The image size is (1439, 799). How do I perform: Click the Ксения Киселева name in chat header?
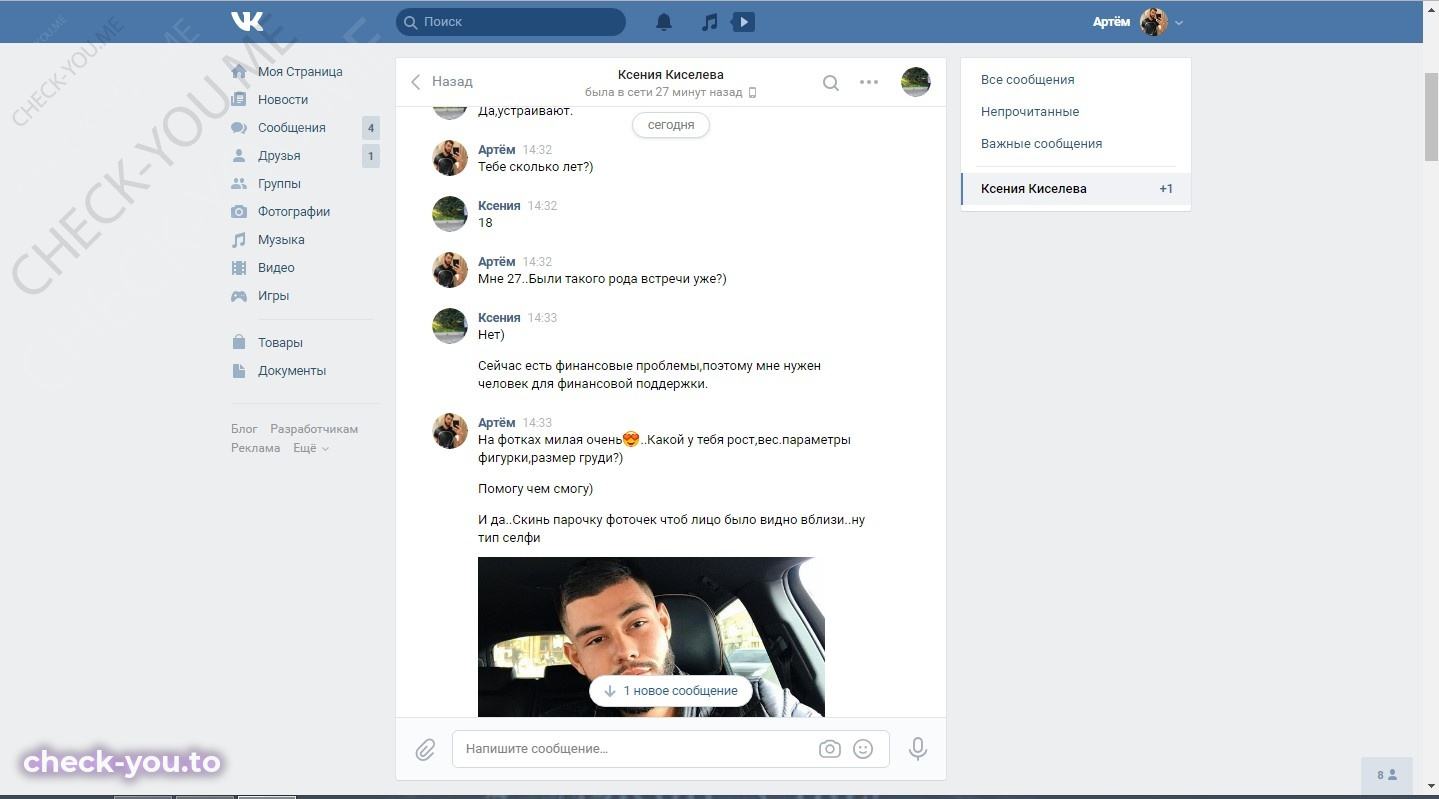(x=671, y=75)
